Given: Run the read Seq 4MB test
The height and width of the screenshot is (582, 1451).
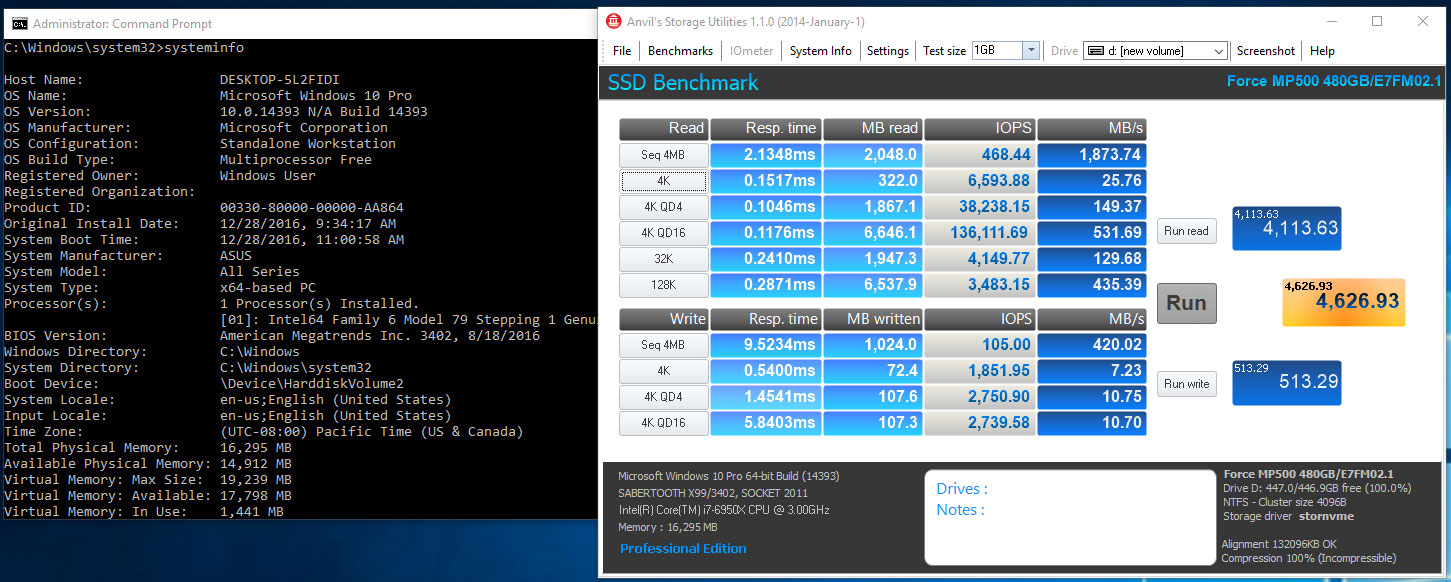Looking at the screenshot, I should tap(664, 155).
